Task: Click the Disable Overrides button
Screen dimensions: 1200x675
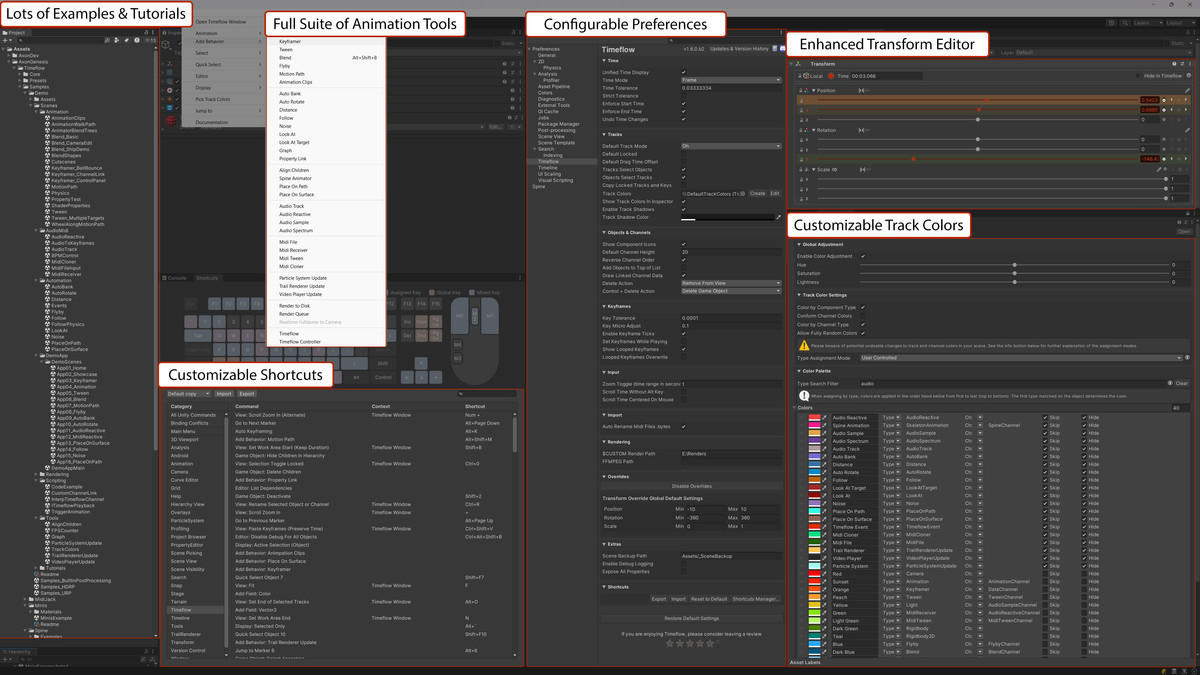Action: [x=691, y=486]
